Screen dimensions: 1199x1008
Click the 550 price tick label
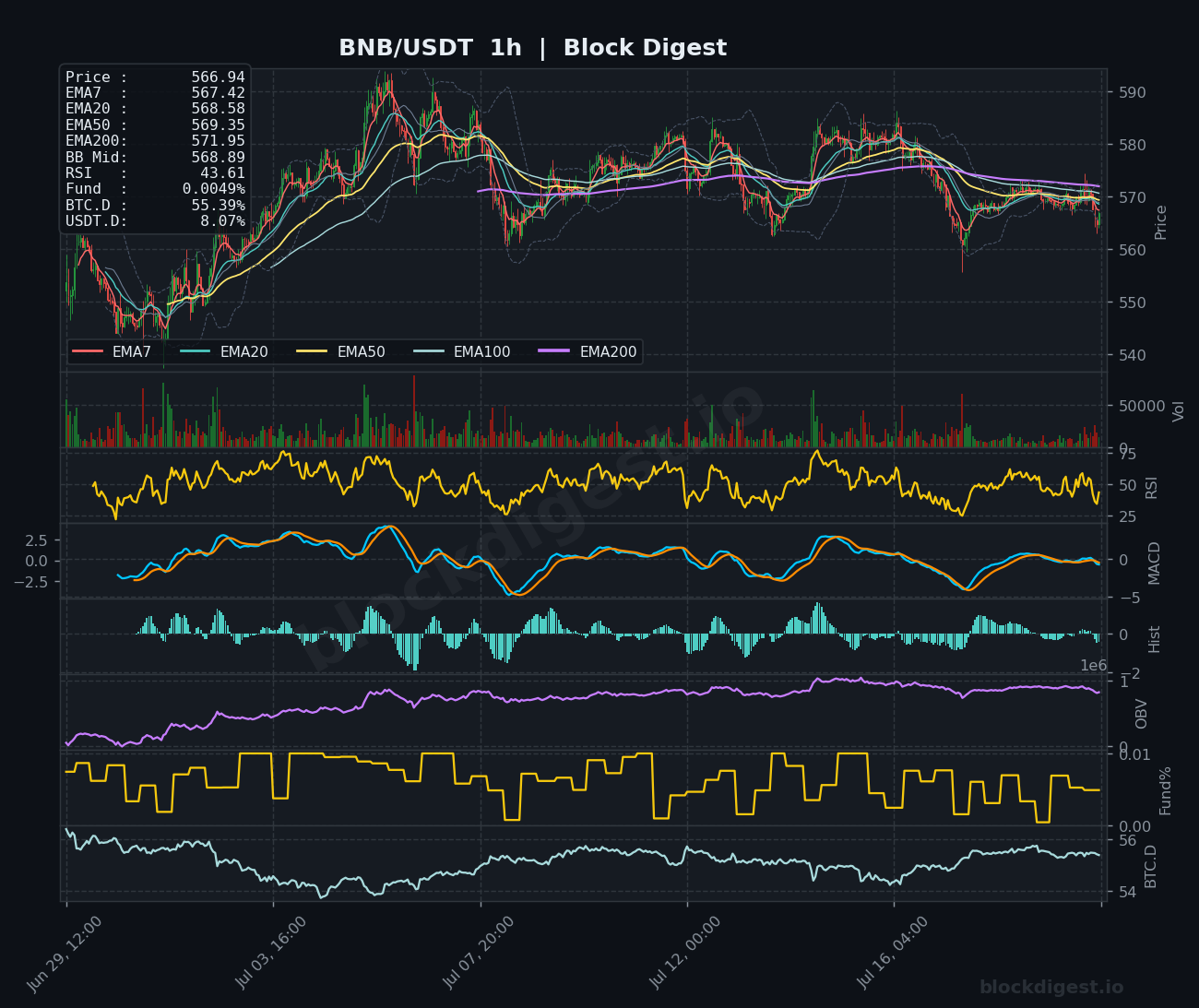pos(1131,302)
